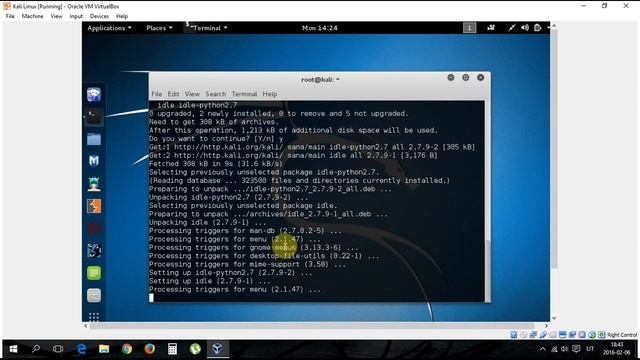Open the Kali clock Mon 14:24 calendar

(320, 28)
